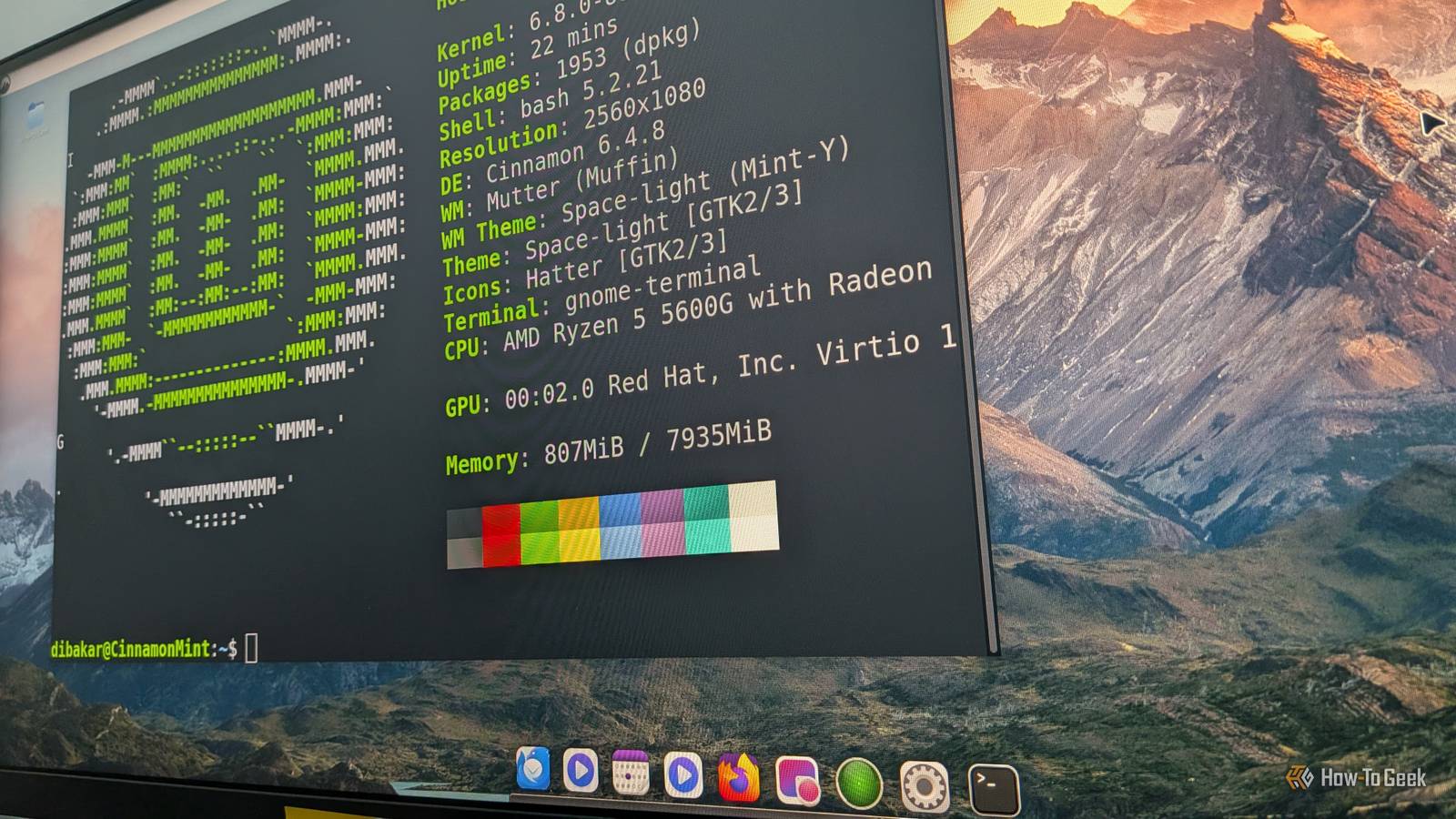Open System Settings via the gear icon

coord(924,784)
